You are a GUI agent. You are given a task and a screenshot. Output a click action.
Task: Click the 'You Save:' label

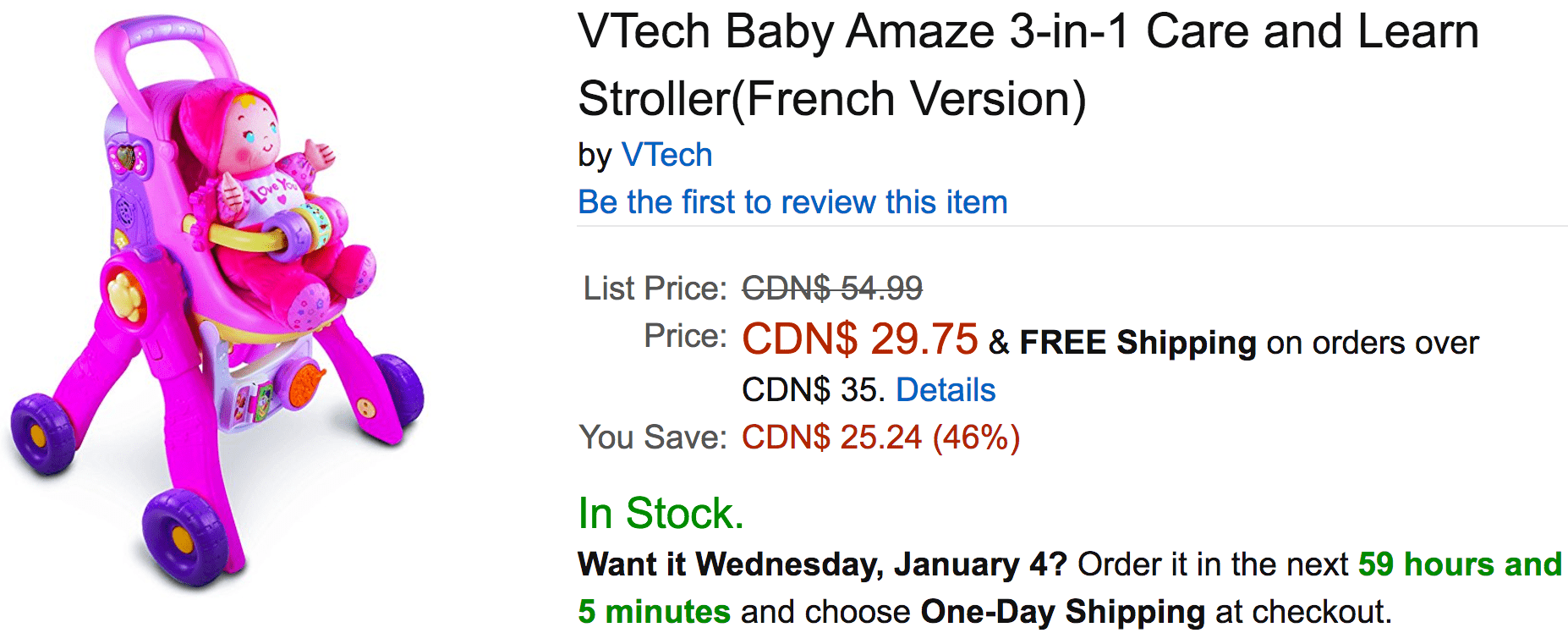[x=653, y=438]
